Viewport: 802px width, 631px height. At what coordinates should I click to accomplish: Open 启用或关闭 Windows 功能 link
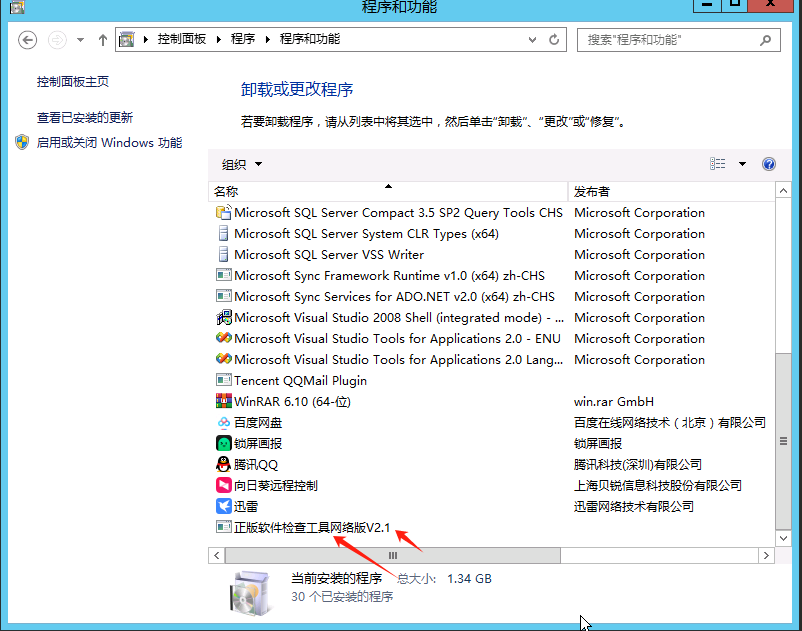point(109,143)
